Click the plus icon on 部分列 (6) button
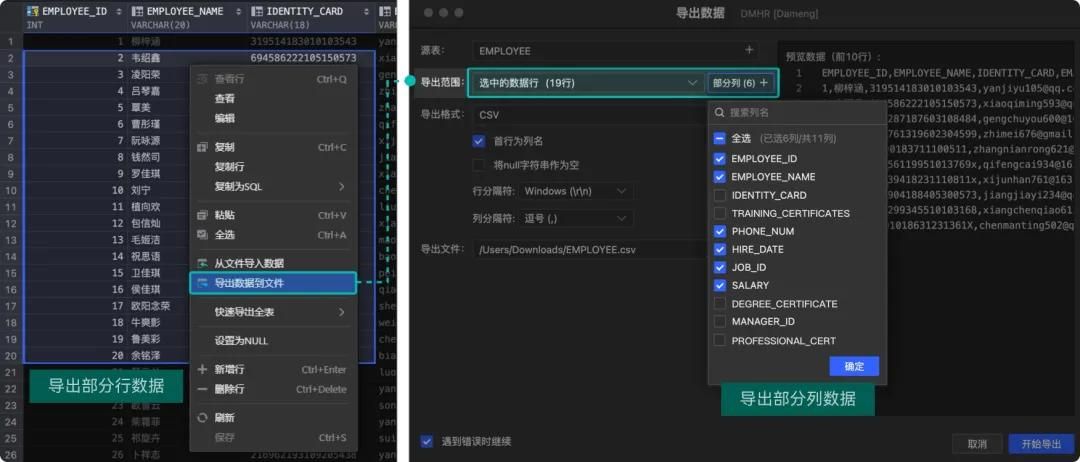This screenshot has height=462, width=1080. (764, 83)
